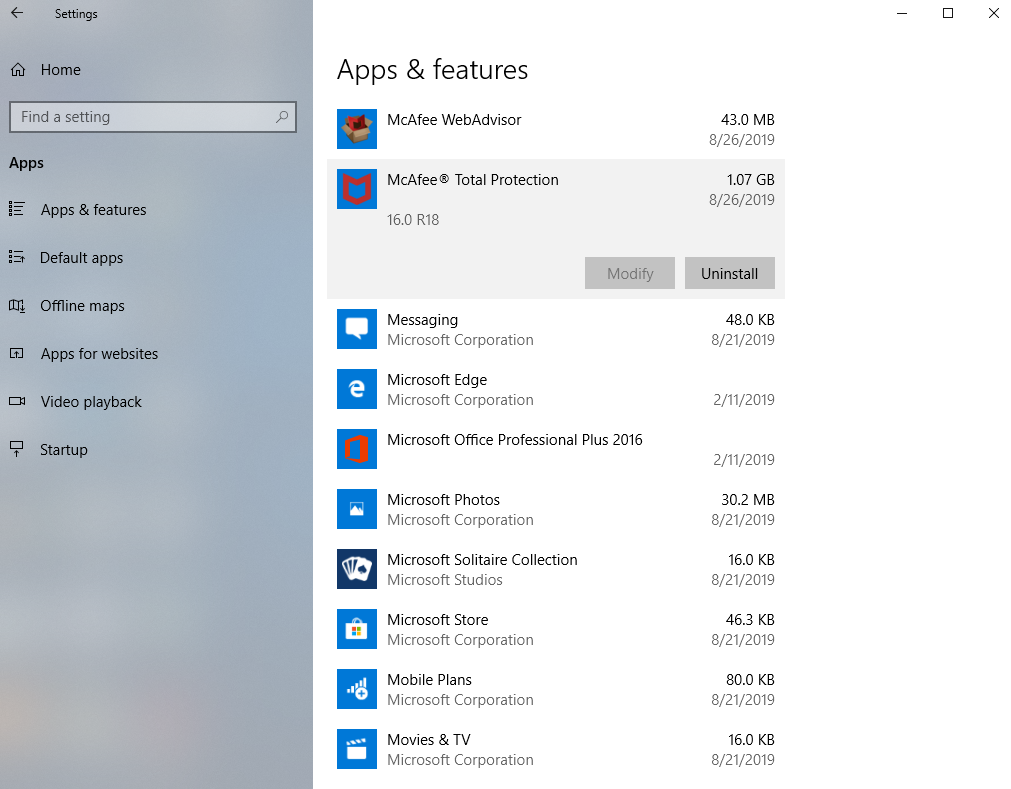Screen dimensions: 1011x789
Task: Click the back arrow in Settings
Action: [17, 13]
